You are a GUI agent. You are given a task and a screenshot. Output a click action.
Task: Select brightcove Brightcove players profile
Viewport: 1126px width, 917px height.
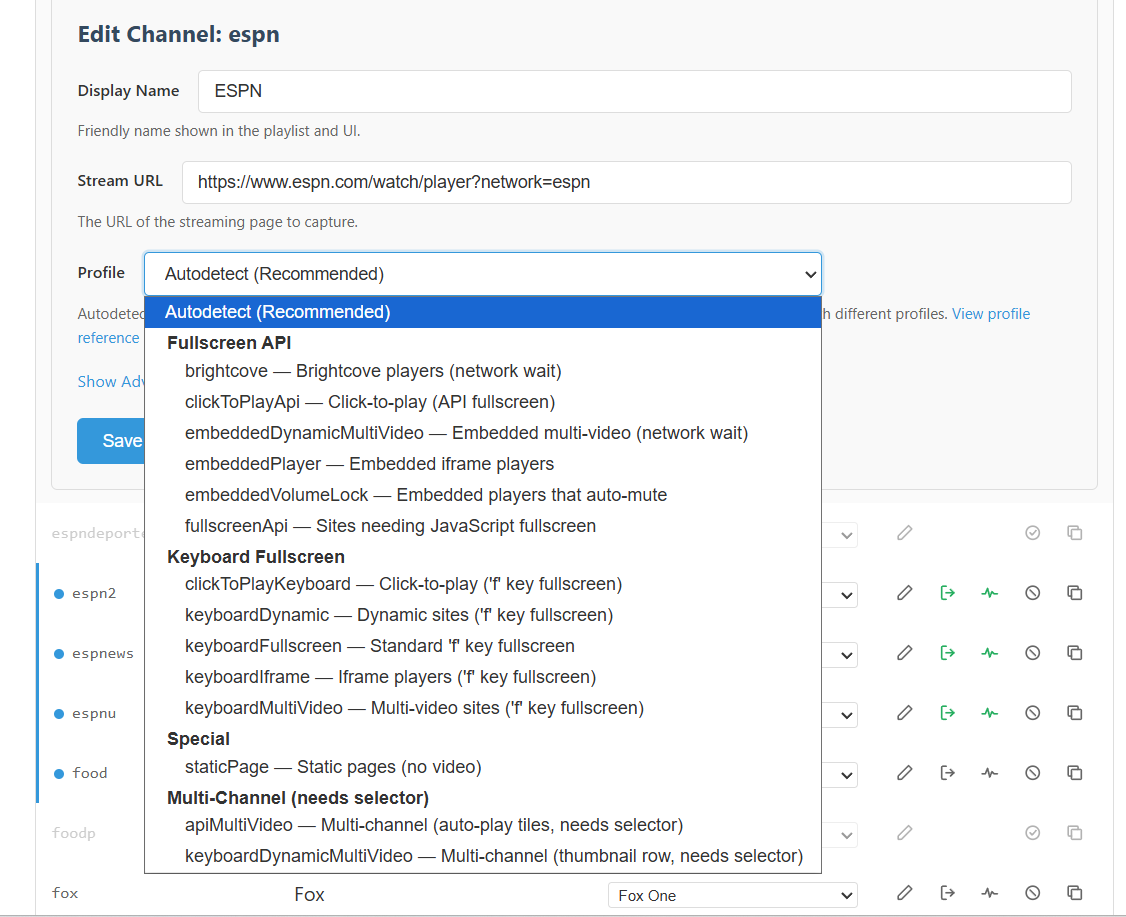(483, 371)
